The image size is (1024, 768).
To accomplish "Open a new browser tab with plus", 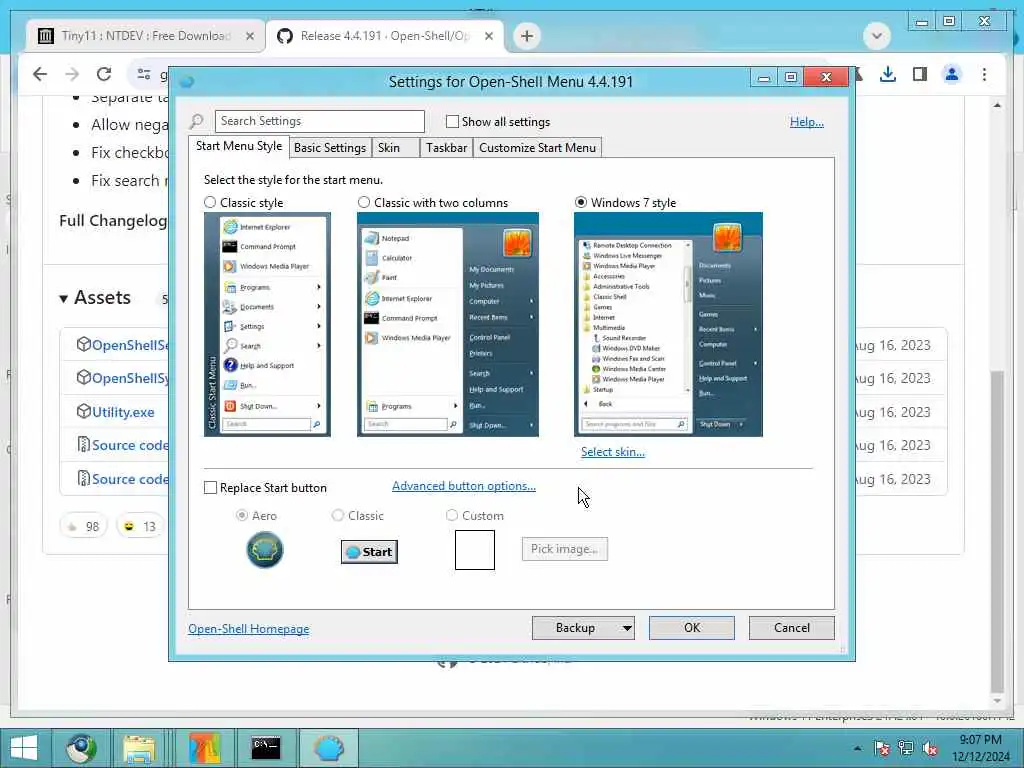I will (527, 36).
